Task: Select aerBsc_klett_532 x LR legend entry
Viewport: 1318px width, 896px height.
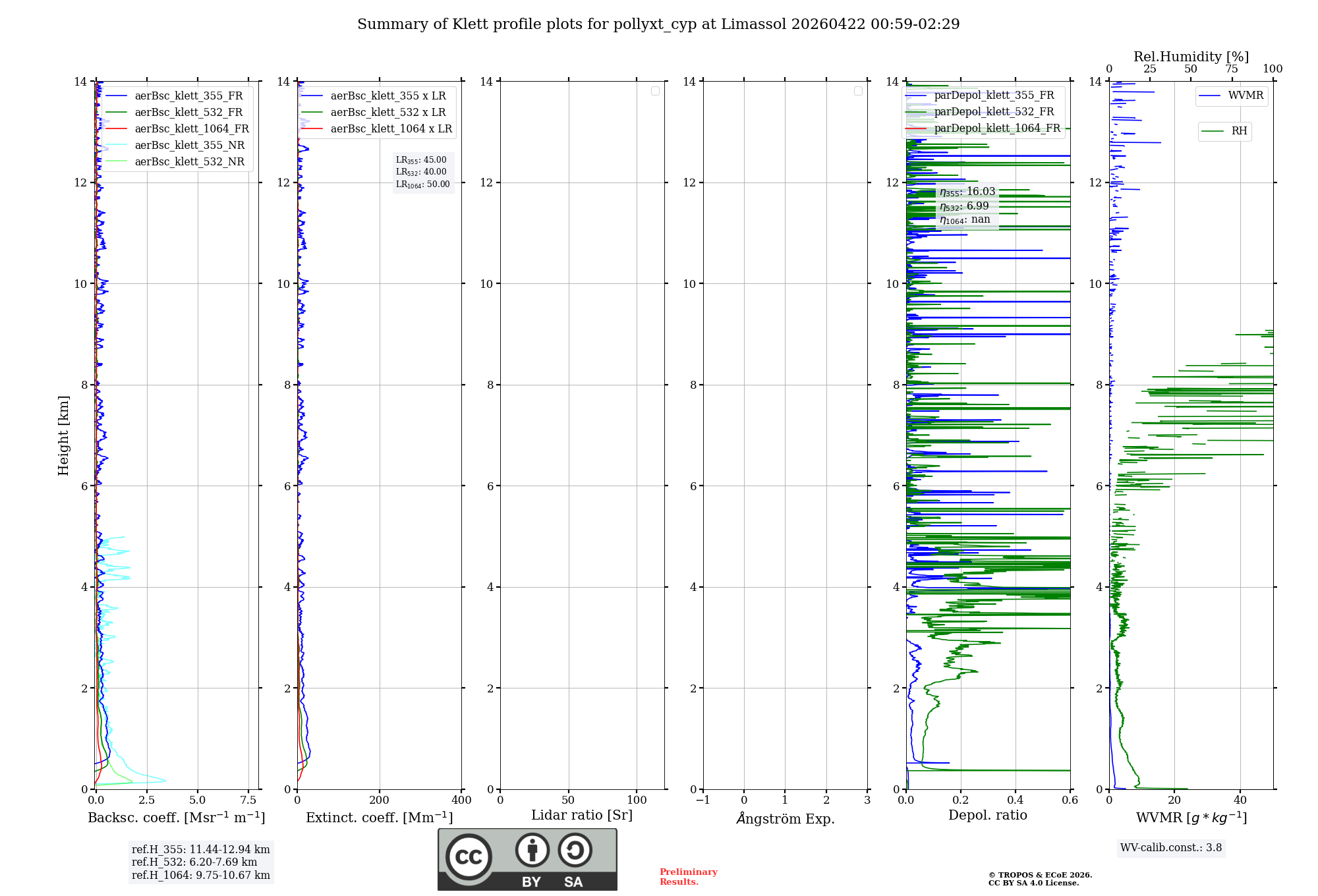Action: 387,113
